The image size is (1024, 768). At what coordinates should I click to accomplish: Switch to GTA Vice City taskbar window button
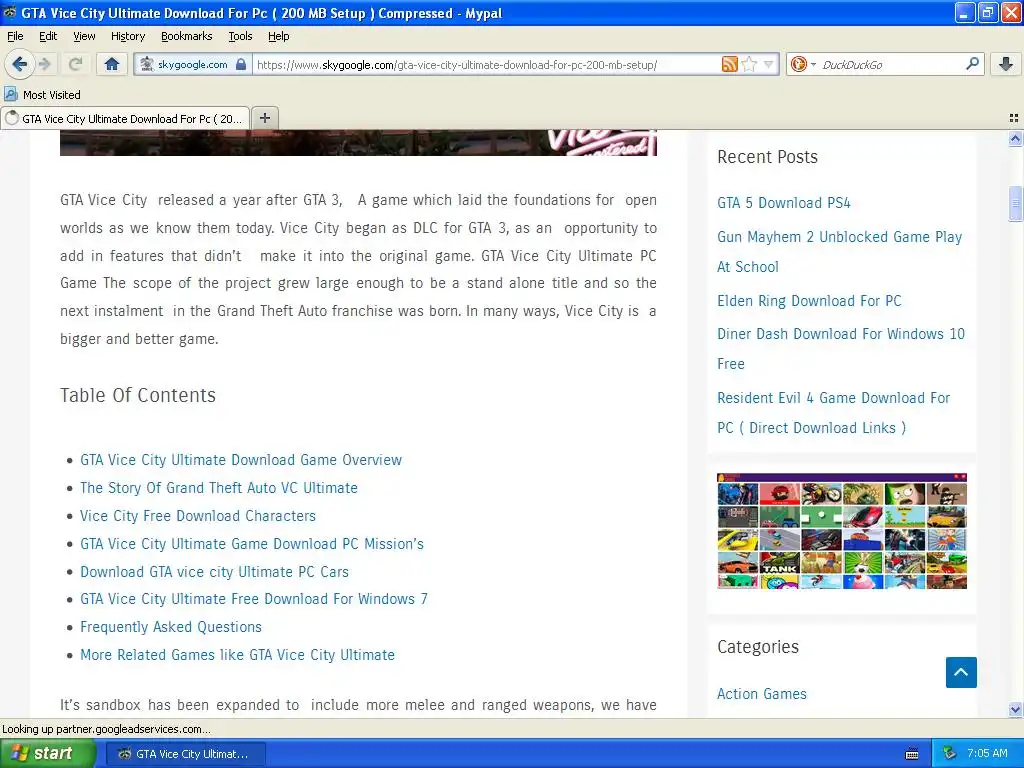(x=184, y=754)
